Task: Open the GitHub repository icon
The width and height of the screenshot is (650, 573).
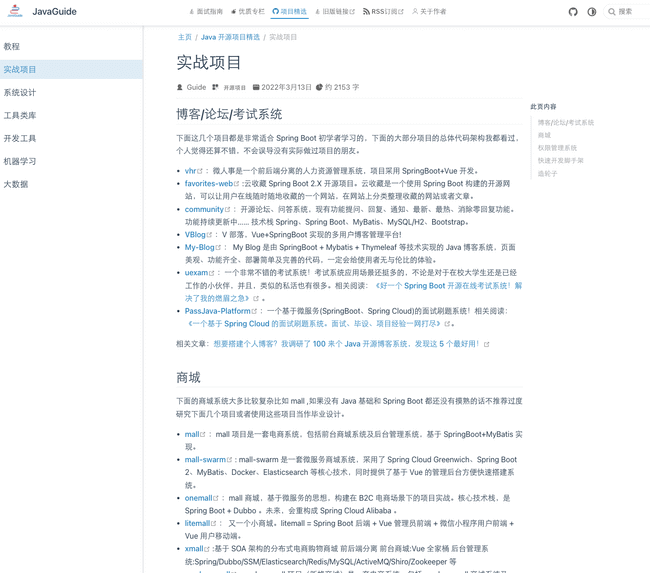Action: click(x=573, y=12)
